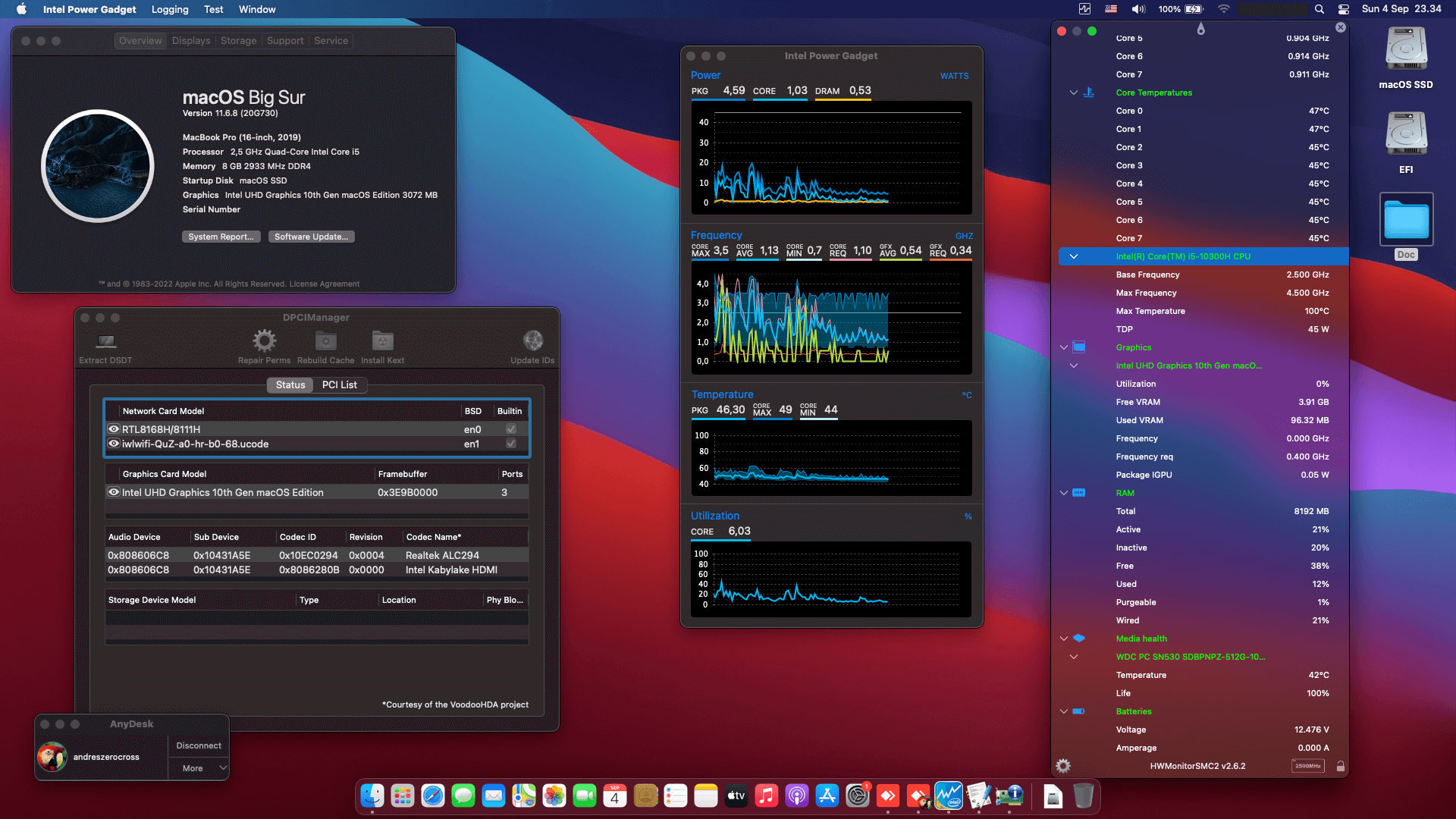Open the Install Kext tool

click(381, 346)
